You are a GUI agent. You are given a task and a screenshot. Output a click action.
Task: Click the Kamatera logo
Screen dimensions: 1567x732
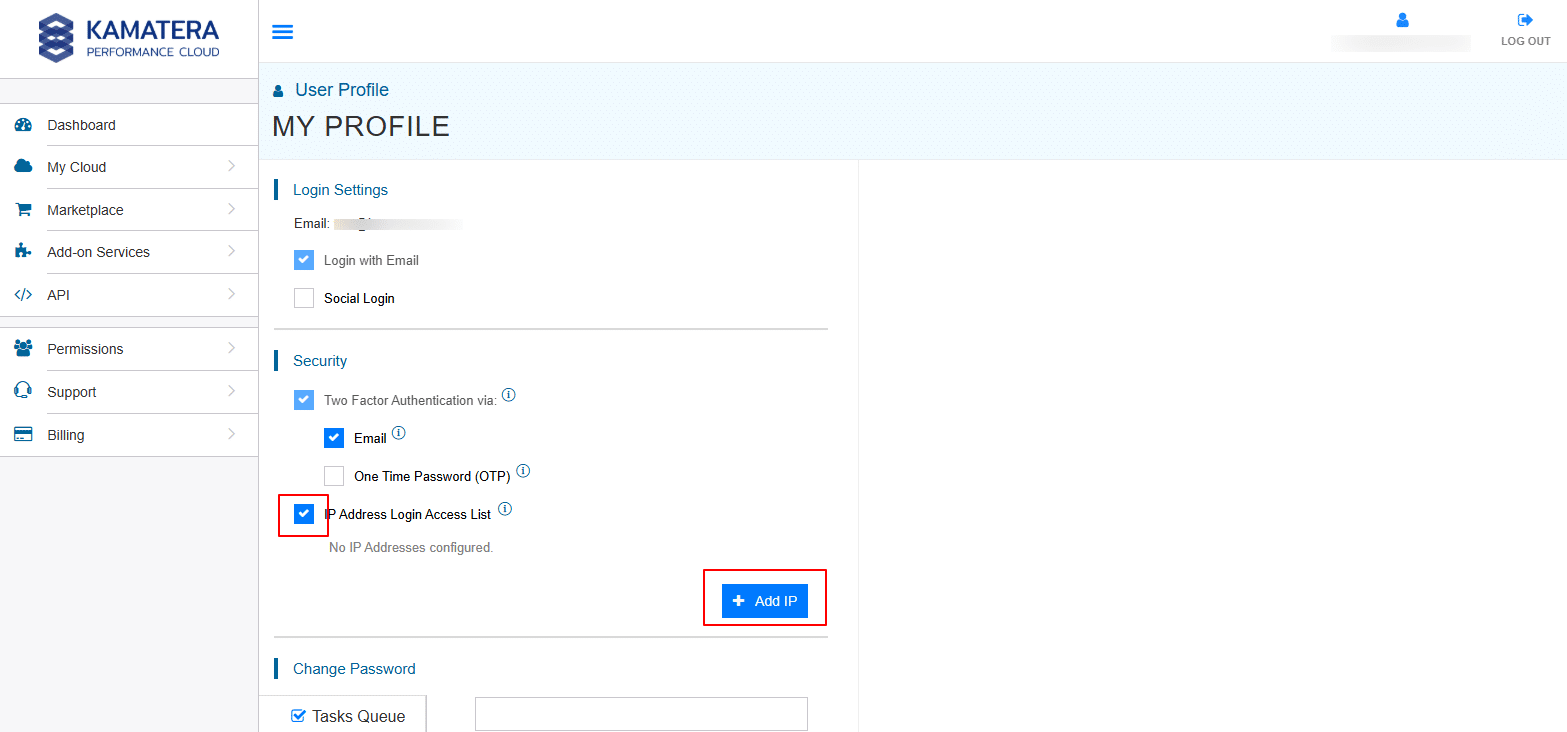click(128, 38)
